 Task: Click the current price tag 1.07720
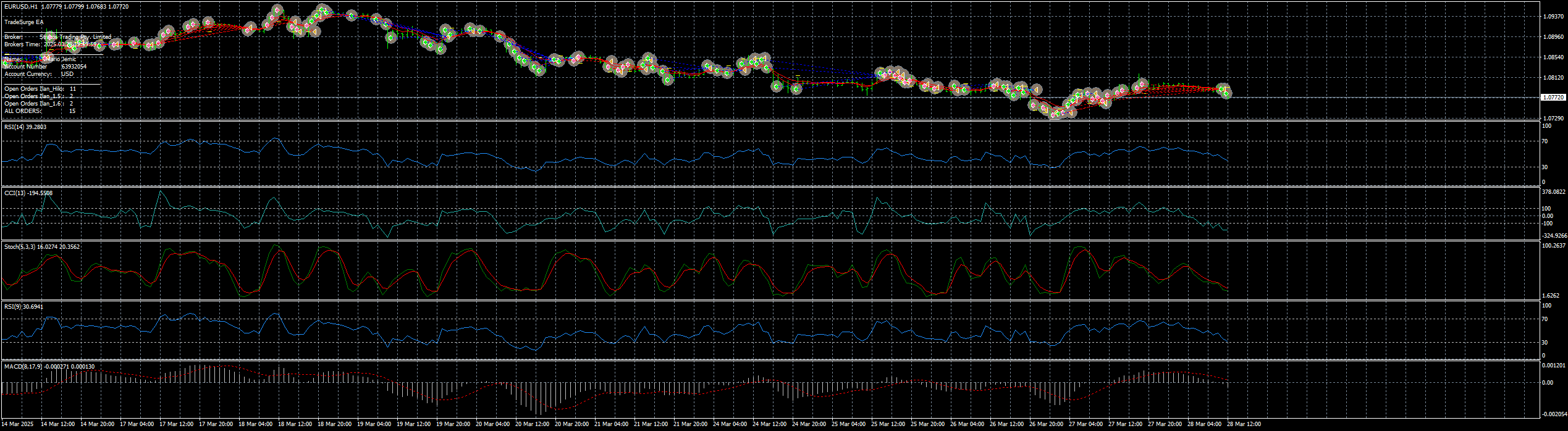[1553, 98]
